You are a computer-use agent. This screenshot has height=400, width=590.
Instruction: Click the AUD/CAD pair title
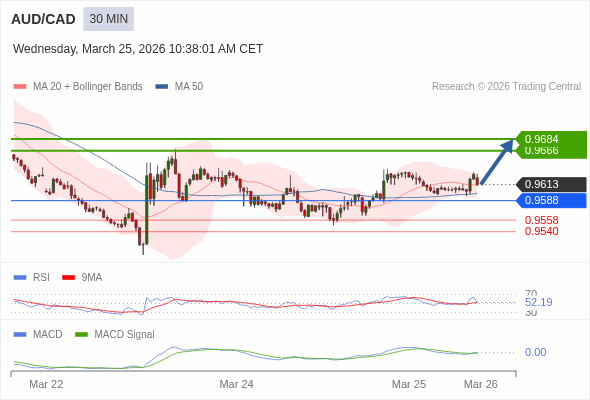pos(43,19)
